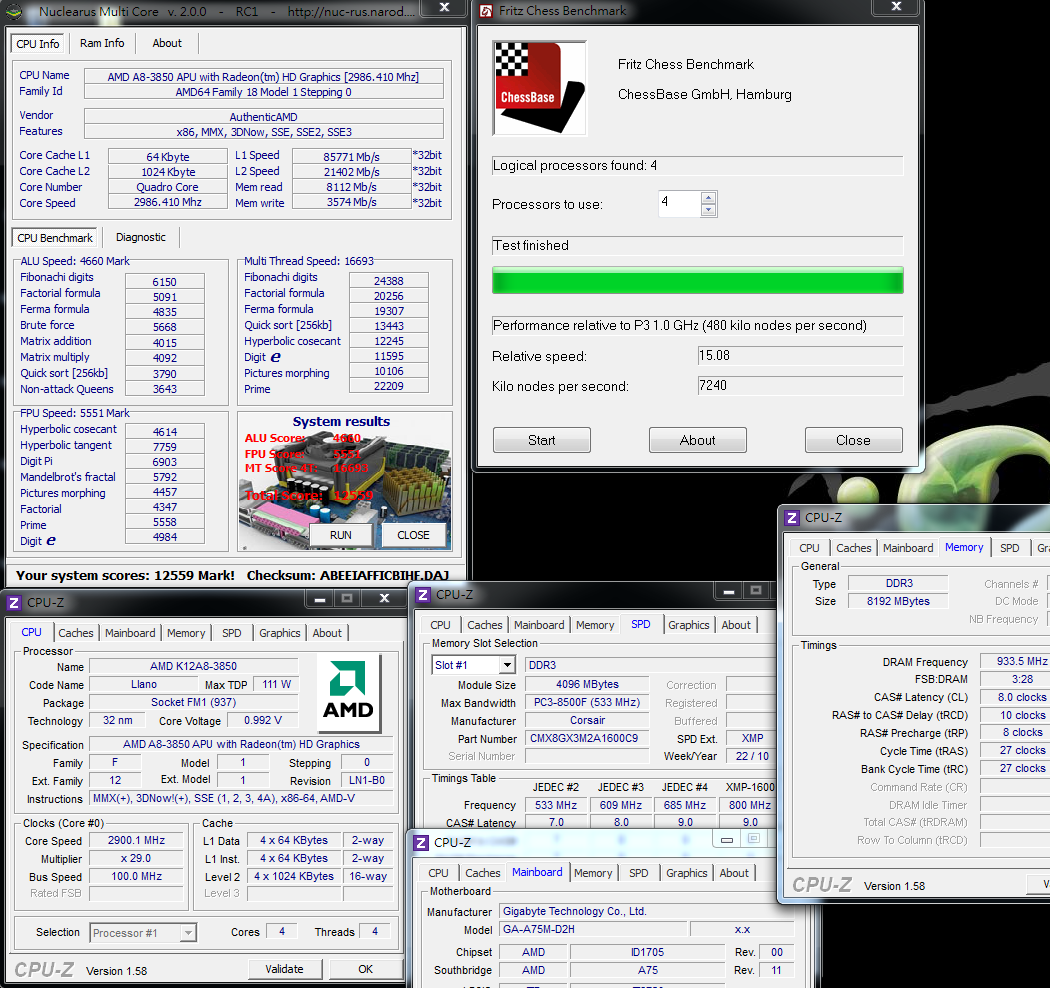Open Mainboard tab in the CPU-Z processor window
Viewport: 1050px width, 988px height.
(x=130, y=633)
